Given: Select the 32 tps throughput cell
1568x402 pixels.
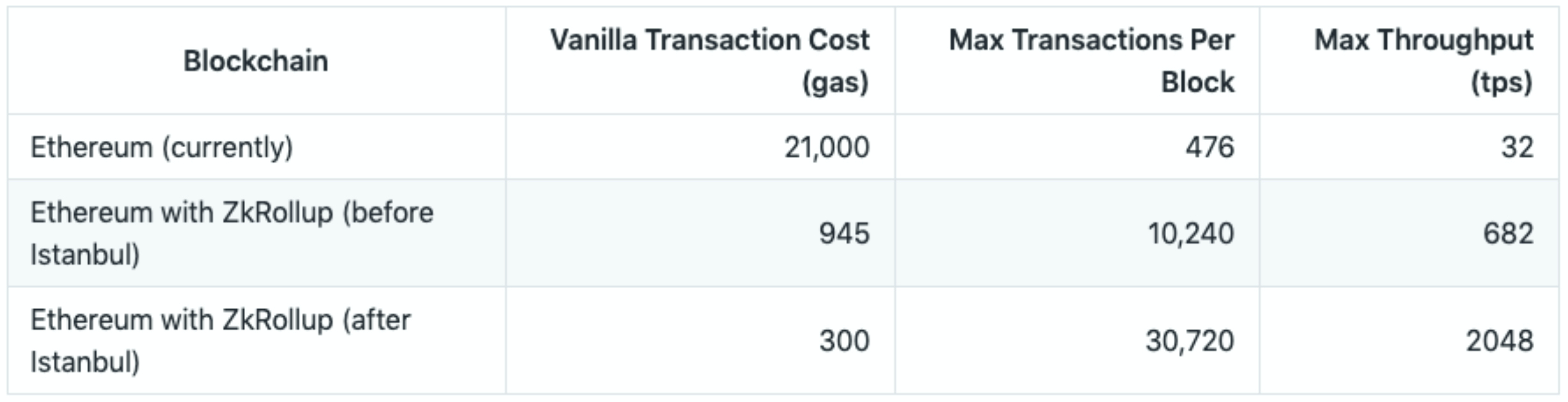Looking at the screenshot, I should [x=1517, y=147].
